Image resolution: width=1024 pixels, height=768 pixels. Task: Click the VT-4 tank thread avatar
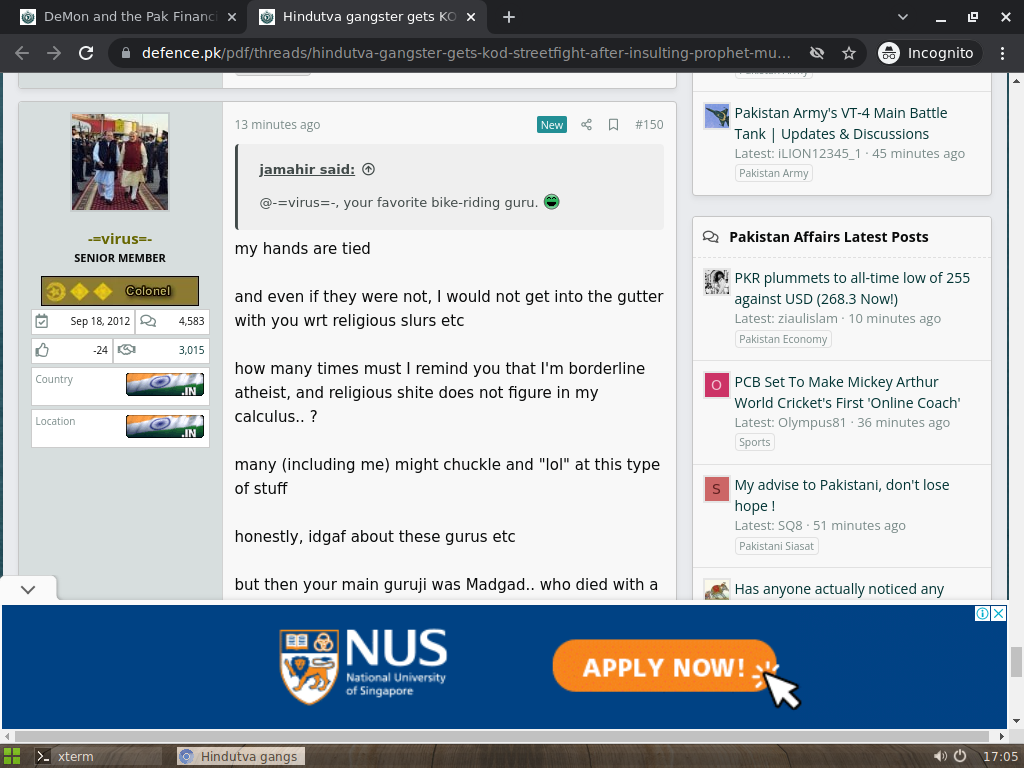[x=716, y=116]
